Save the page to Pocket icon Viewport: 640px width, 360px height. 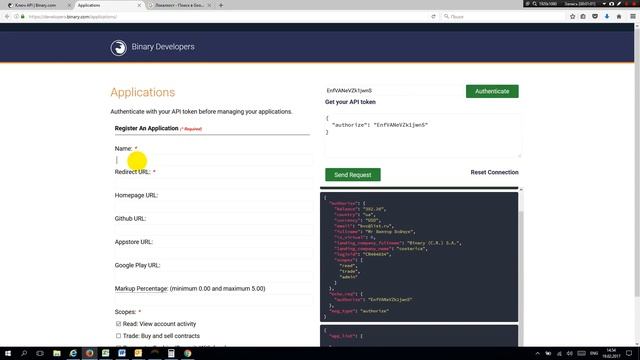click(x=595, y=17)
